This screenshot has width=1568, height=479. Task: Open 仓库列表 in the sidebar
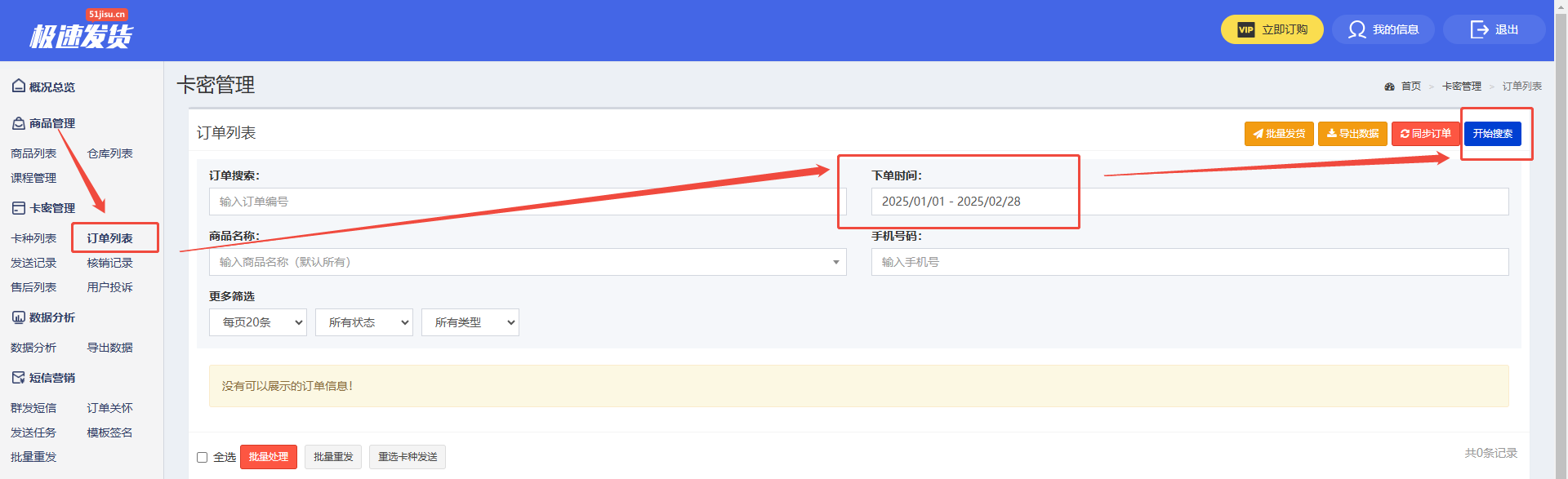tap(110, 153)
